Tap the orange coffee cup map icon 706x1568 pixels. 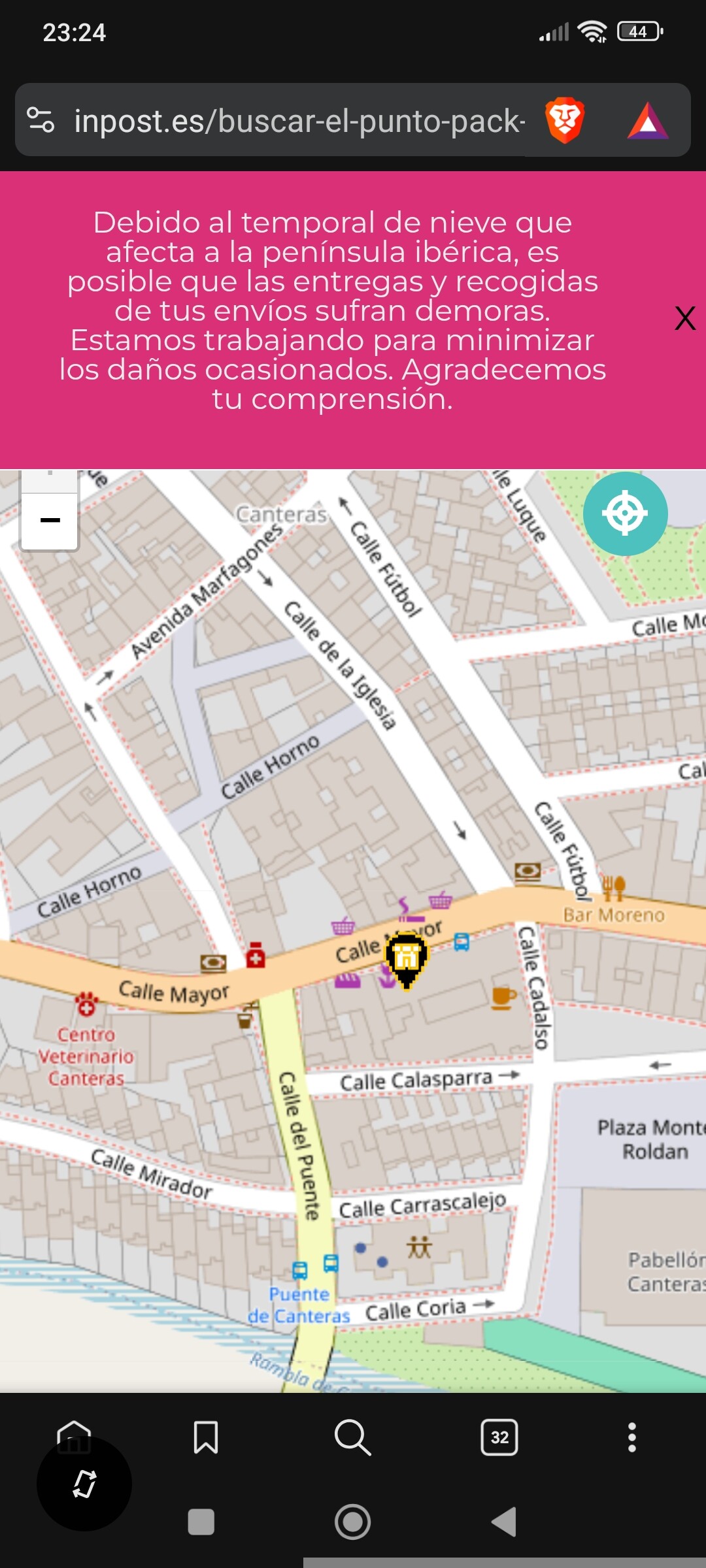pos(503,998)
